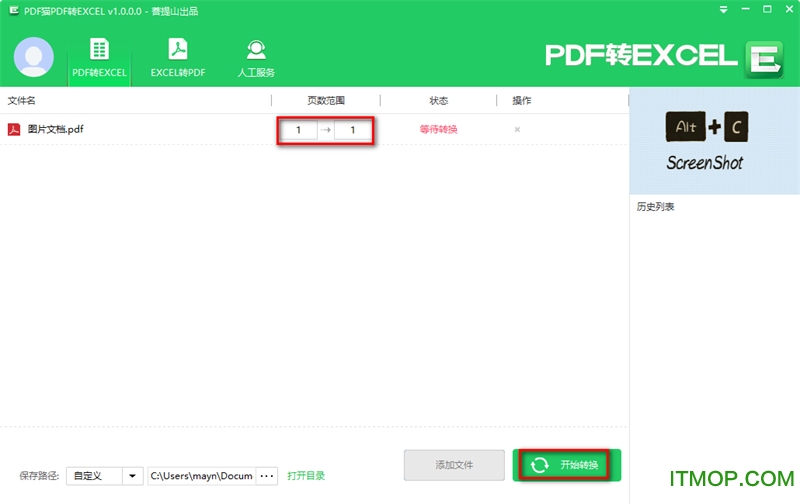Click the 添加文件 button
The height and width of the screenshot is (504, 800).
[454, 465]
